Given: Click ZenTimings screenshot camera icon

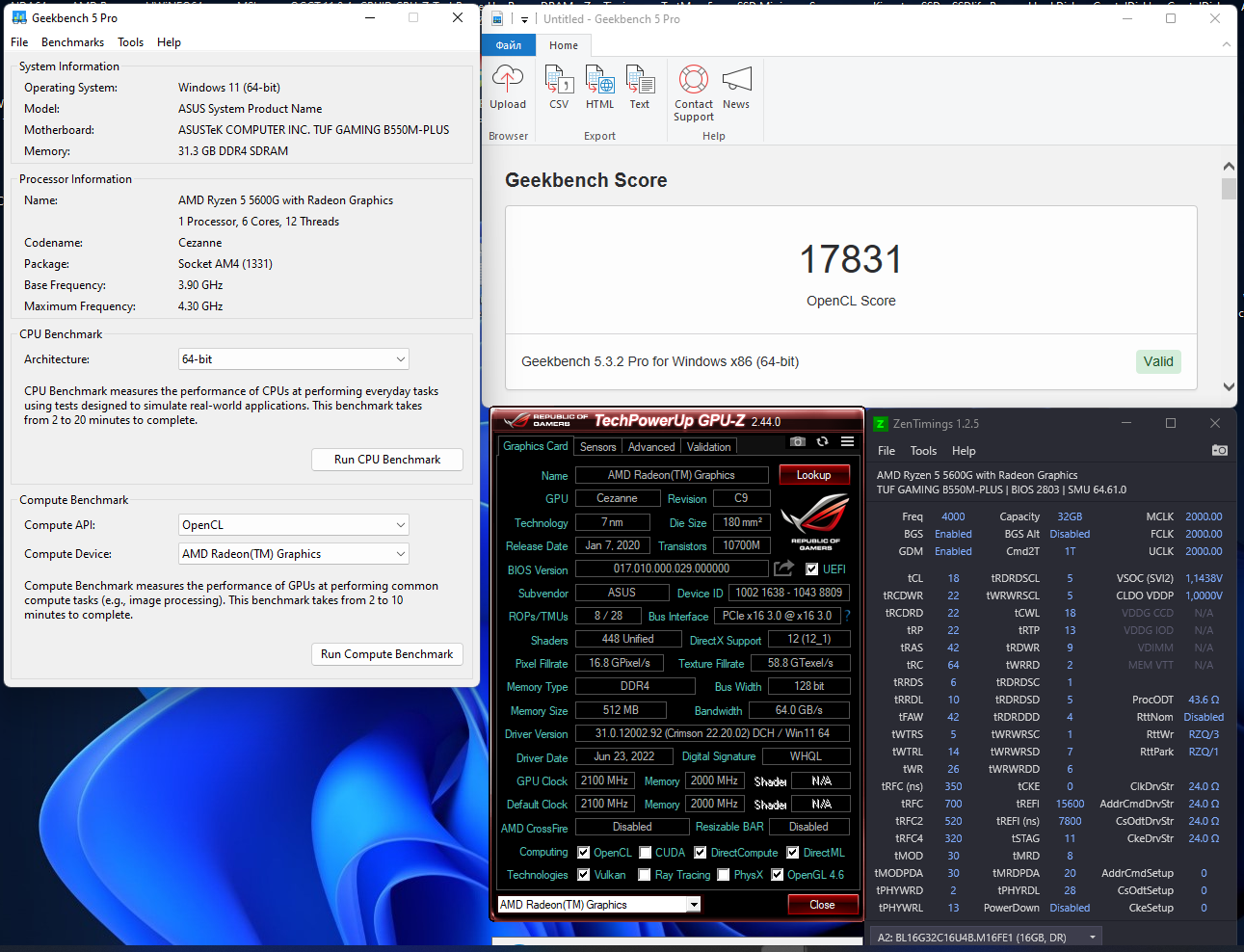Looking at the screenshot, I should pyautogui.click(x=1220, y=450).
